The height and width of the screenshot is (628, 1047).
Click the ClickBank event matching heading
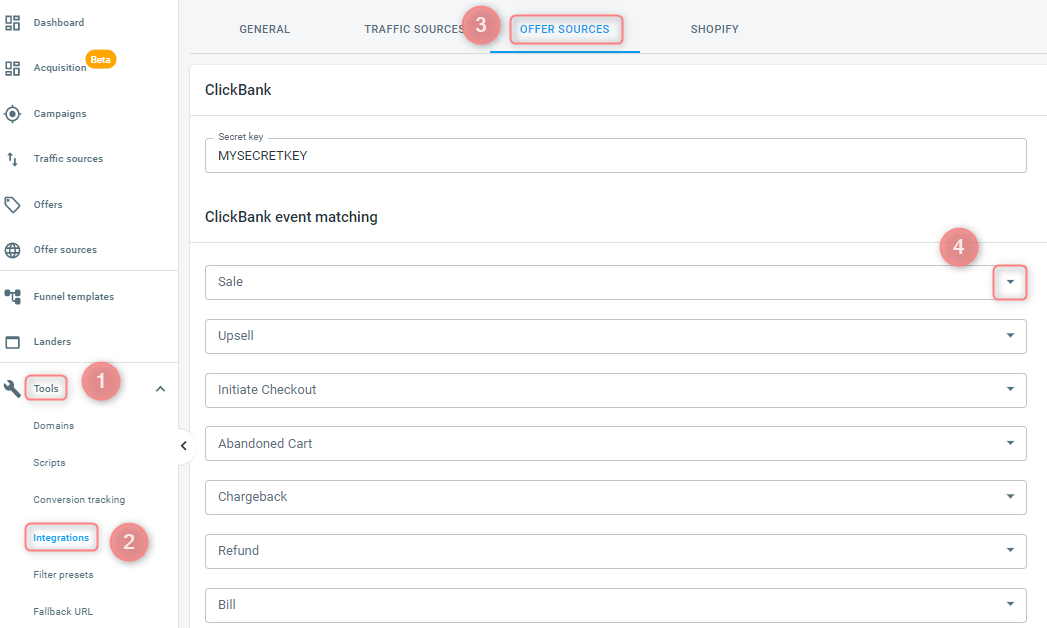(x=291, y=217)
